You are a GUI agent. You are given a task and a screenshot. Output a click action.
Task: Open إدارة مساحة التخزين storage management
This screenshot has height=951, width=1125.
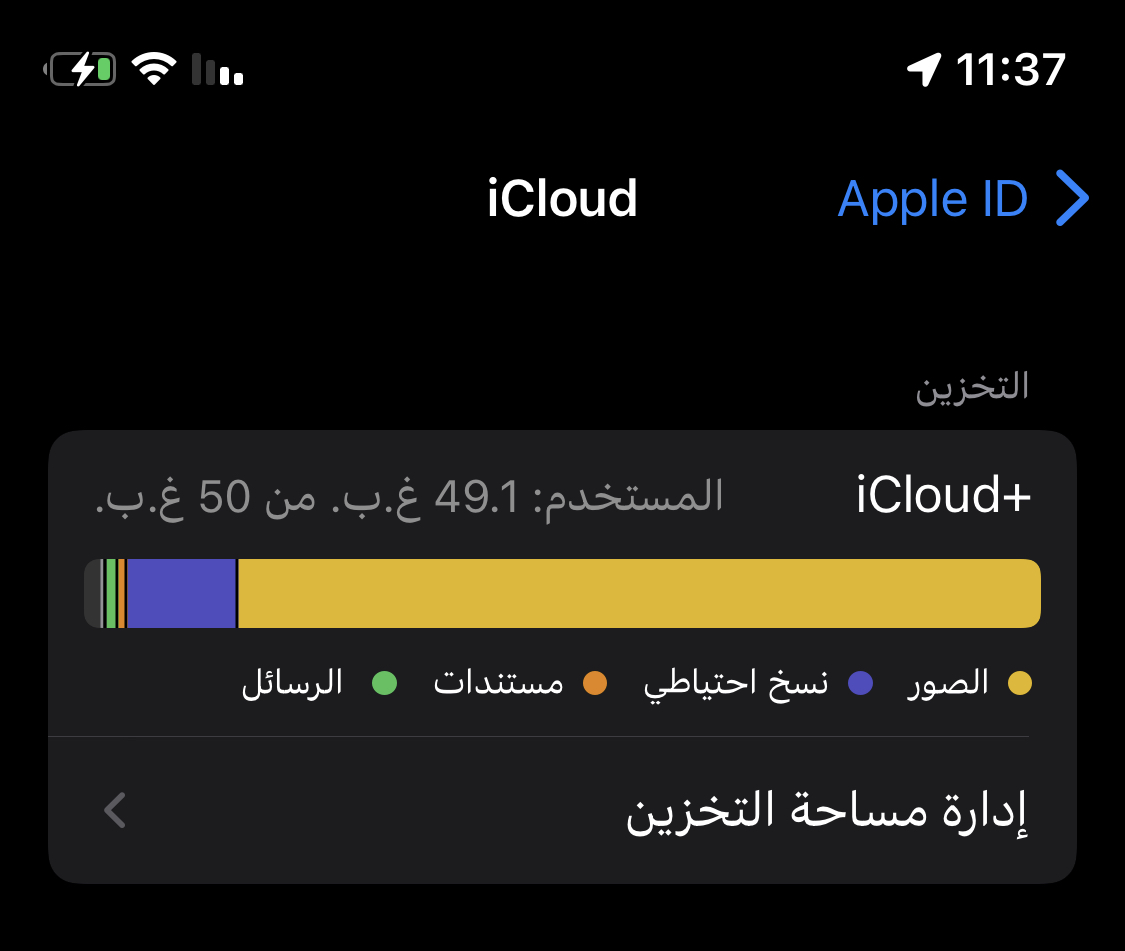562,810
